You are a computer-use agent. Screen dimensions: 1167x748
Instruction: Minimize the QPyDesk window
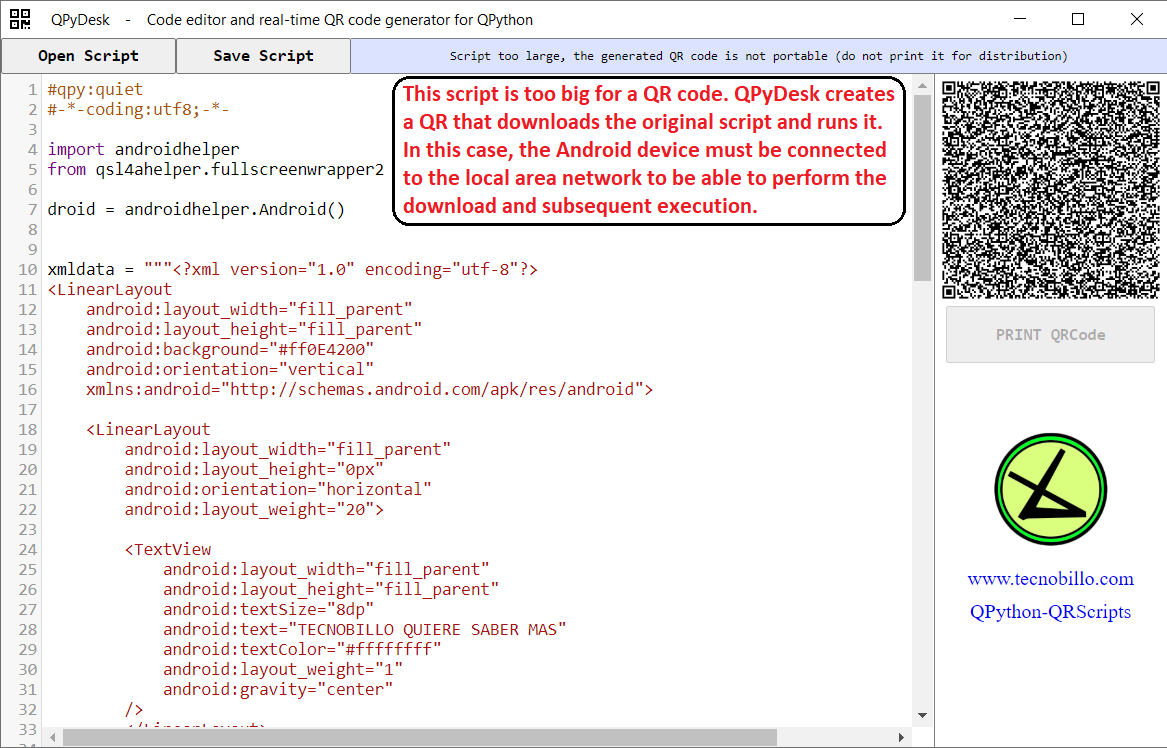[x=1019, y=19]
